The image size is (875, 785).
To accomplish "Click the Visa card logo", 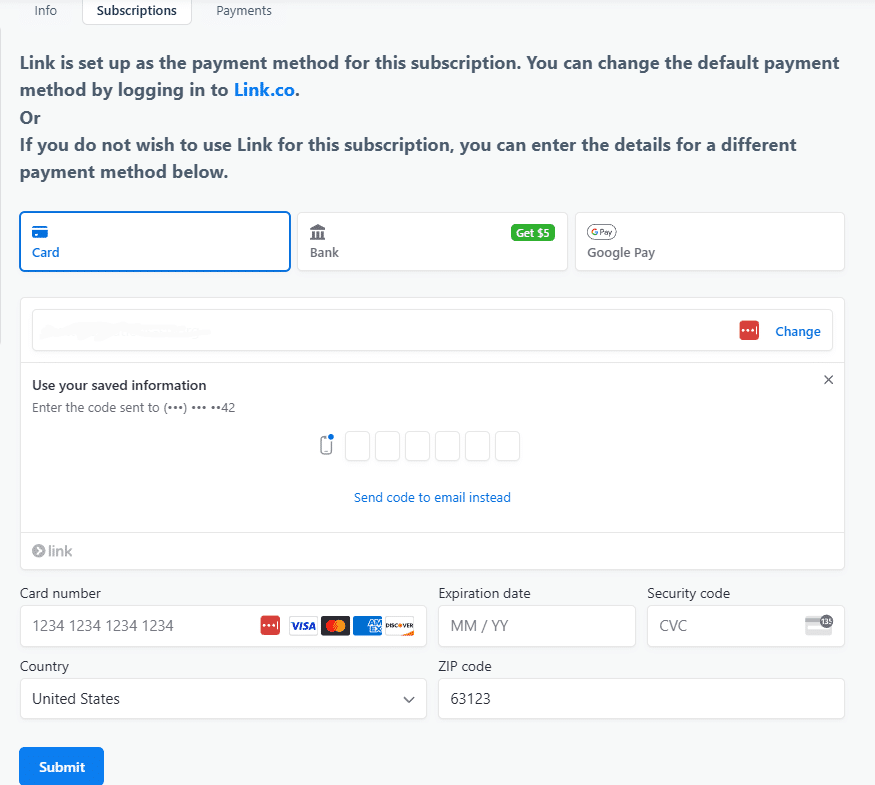I will 303,626.
